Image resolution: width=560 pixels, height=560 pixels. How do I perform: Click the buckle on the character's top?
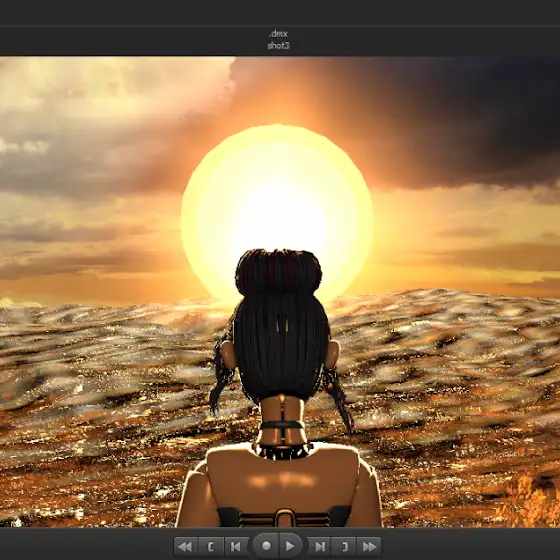point(284,518)
